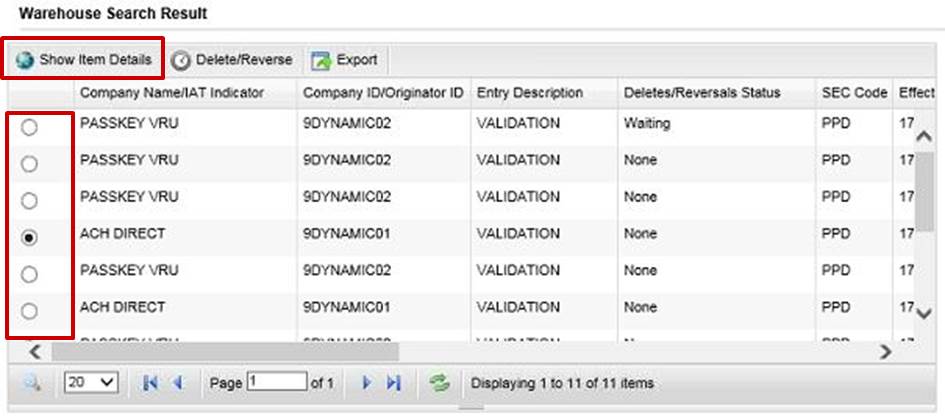Image resolution: width=945 pixels, height=419 pixels.
Task: Select the ACH DIRECT row radio button that is checked
Action: pos(30,237)
